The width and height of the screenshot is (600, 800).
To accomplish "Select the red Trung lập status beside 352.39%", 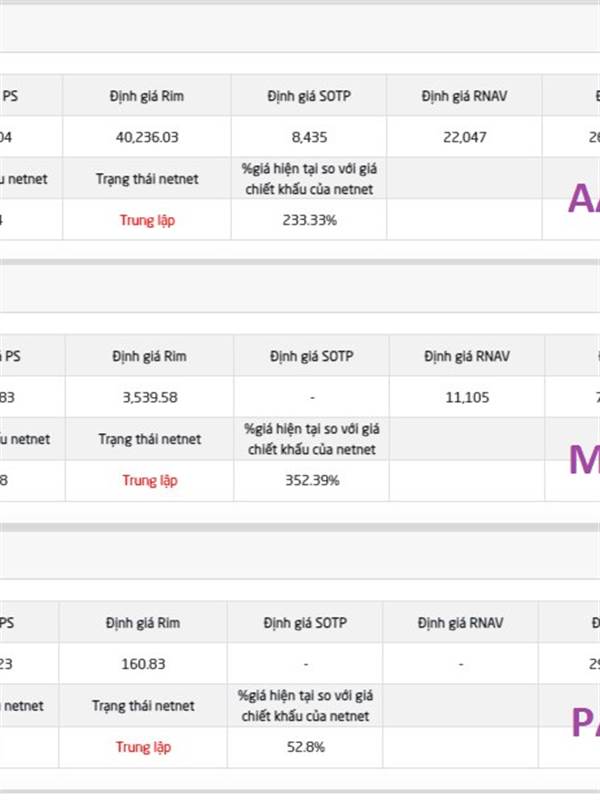I will pos(149,480).
